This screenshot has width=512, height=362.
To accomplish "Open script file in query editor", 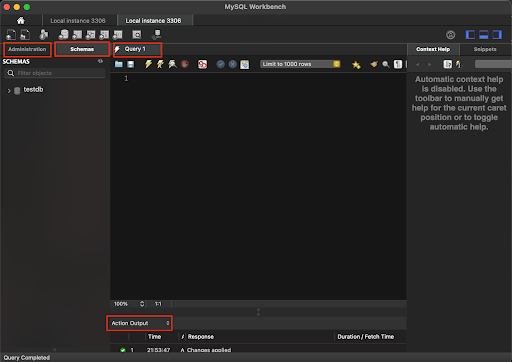I will (119, 64).
